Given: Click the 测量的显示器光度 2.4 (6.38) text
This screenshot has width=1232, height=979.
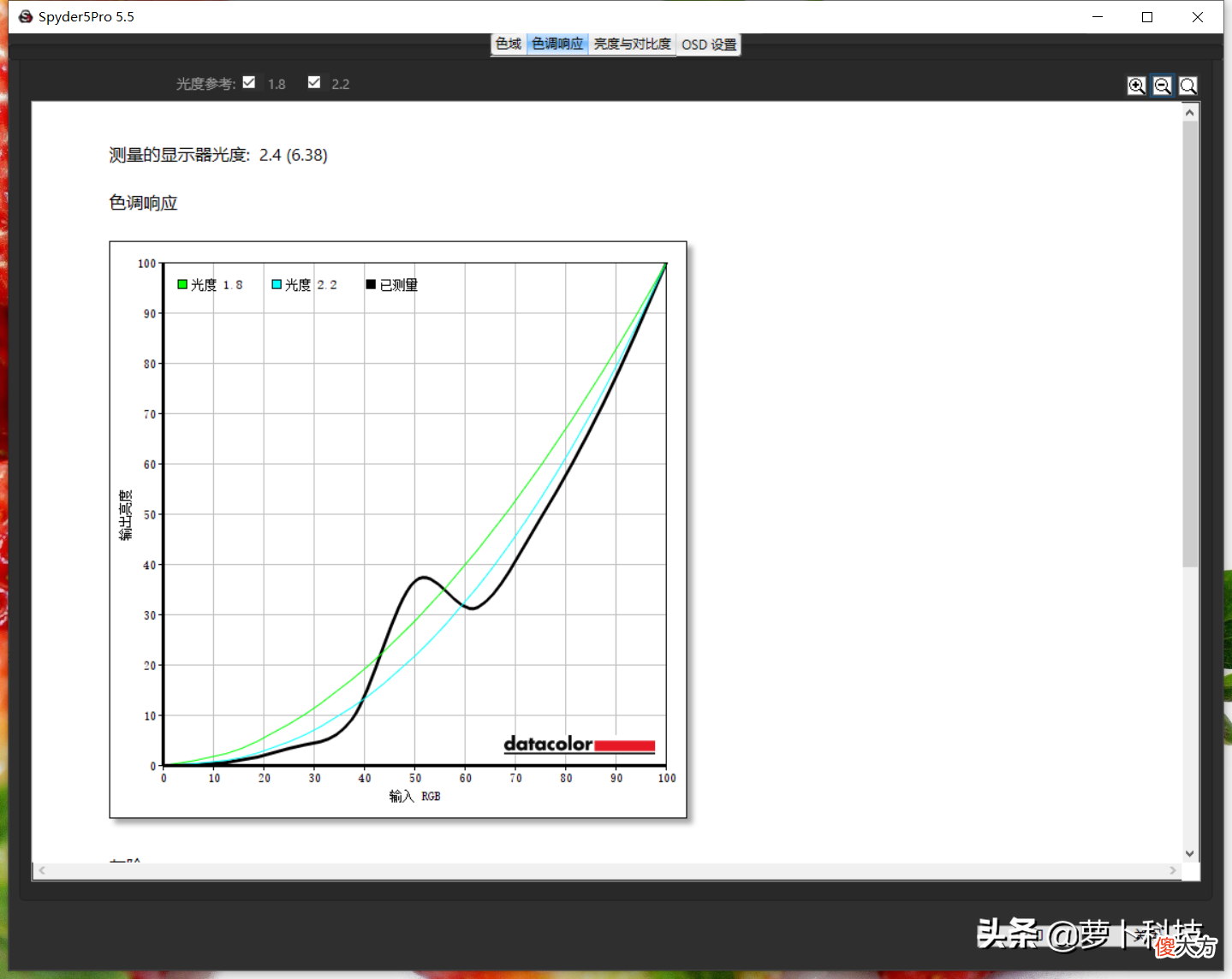Looking at the screenshot, I should click(x=218, y=155).
